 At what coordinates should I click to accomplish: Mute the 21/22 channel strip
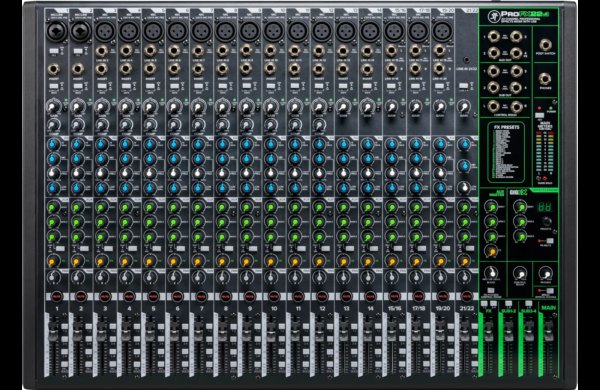pos(466,297)
